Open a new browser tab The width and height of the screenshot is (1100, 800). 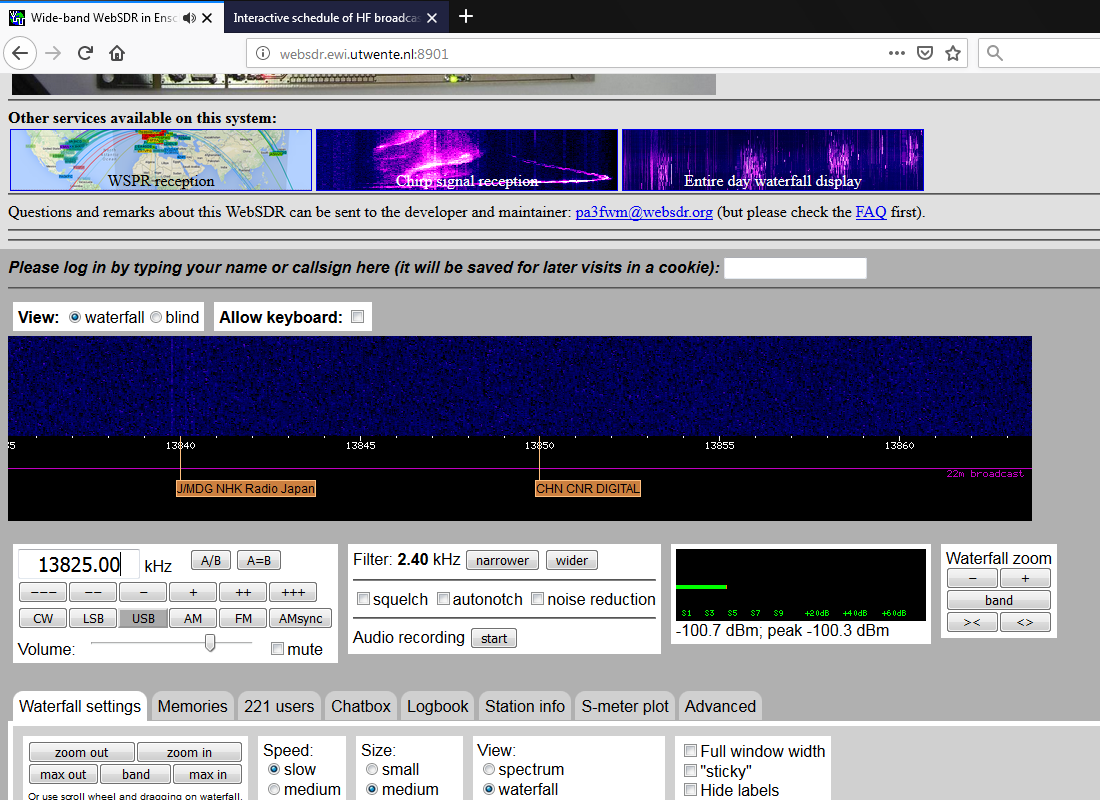coord(466,16)
